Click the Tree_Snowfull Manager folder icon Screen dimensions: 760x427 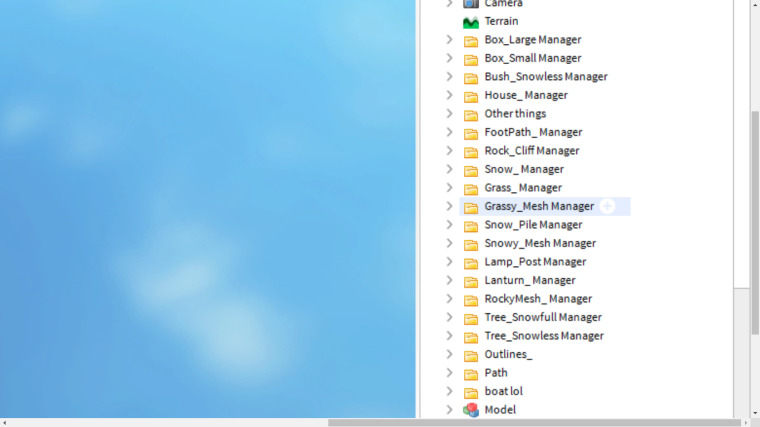point(471,318)
